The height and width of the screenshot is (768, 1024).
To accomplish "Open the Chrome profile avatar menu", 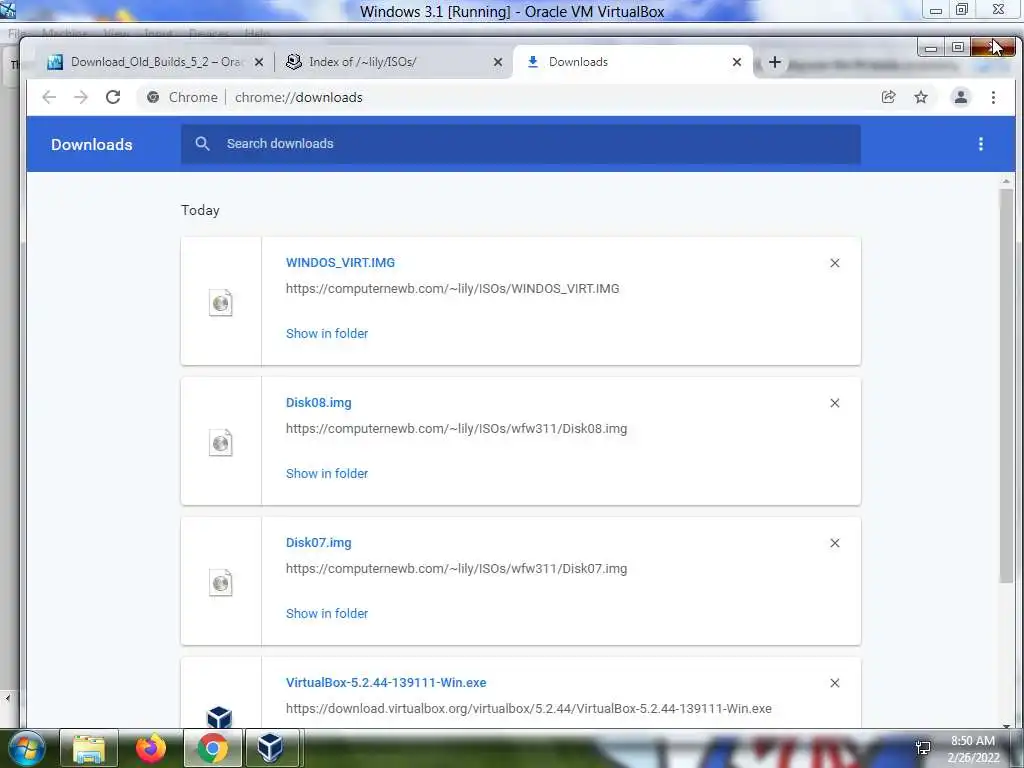I will click(x=961, y=97).
